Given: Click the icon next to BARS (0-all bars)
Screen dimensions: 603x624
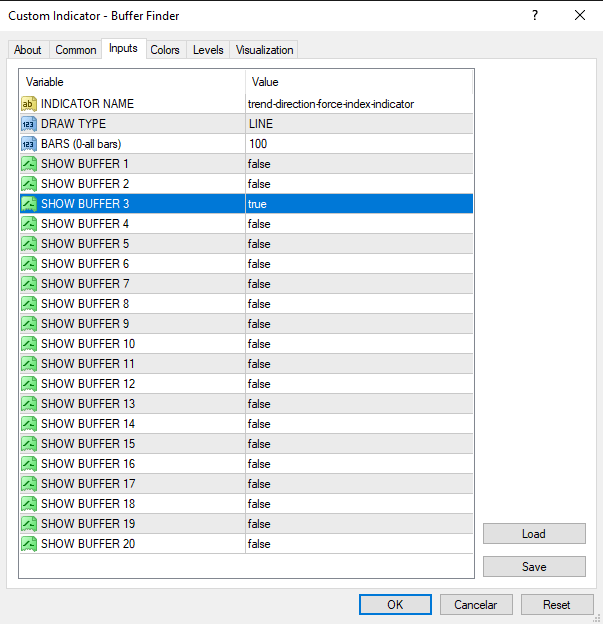Looking at the screenshot, I should tap(29, 144).
